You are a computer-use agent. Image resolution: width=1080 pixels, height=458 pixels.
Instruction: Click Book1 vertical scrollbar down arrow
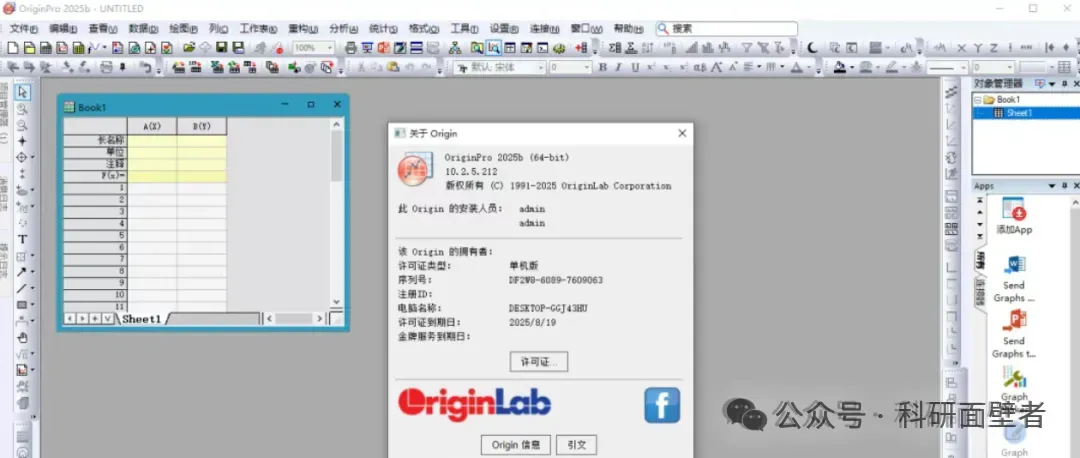[336, 302]
